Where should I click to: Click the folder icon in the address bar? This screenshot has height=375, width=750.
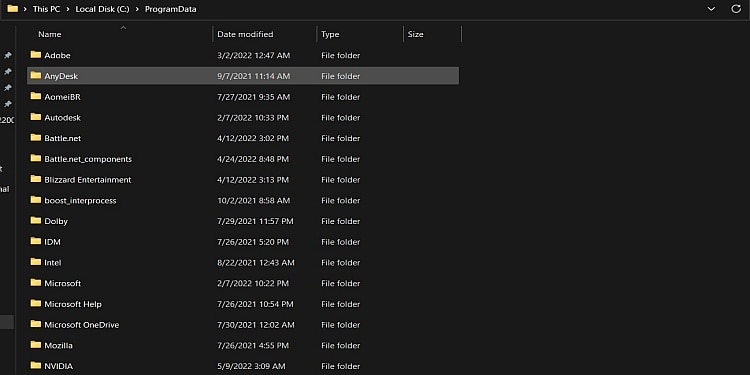(x=13, y=9)
